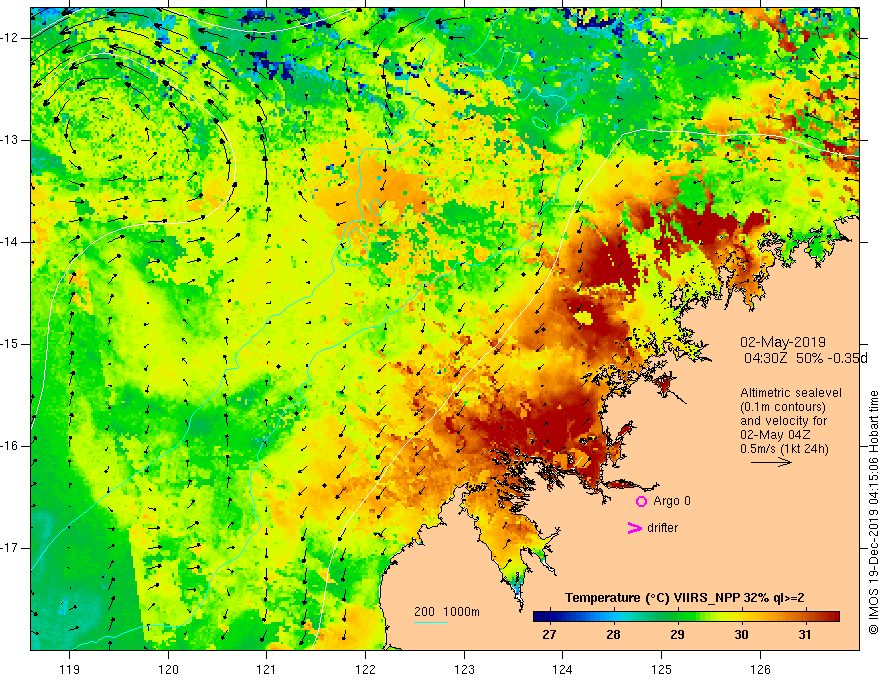This screenshot has height=680, width=880.
Task: Click the latitude axis label -16
Action: pos(10,446)
